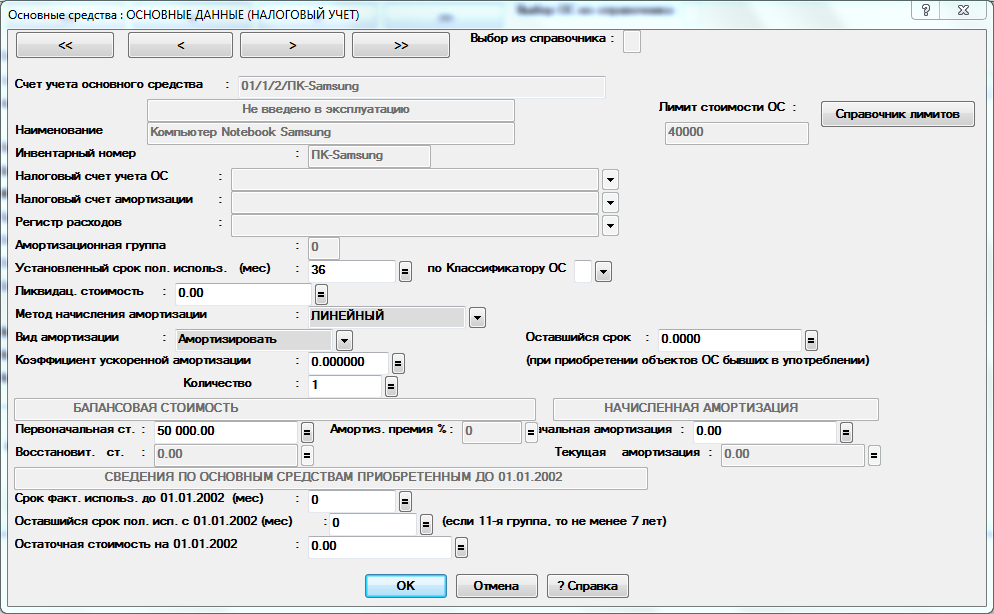Click the button beside Оставшийся срок field

[x=812, y=340]
